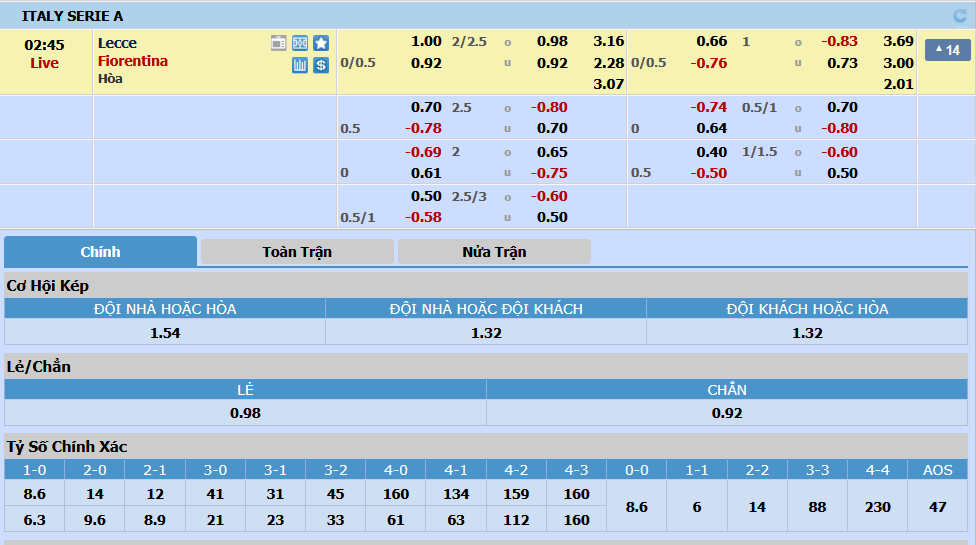Select correct score 3-0 odds 41

click(x=215, y=494)
